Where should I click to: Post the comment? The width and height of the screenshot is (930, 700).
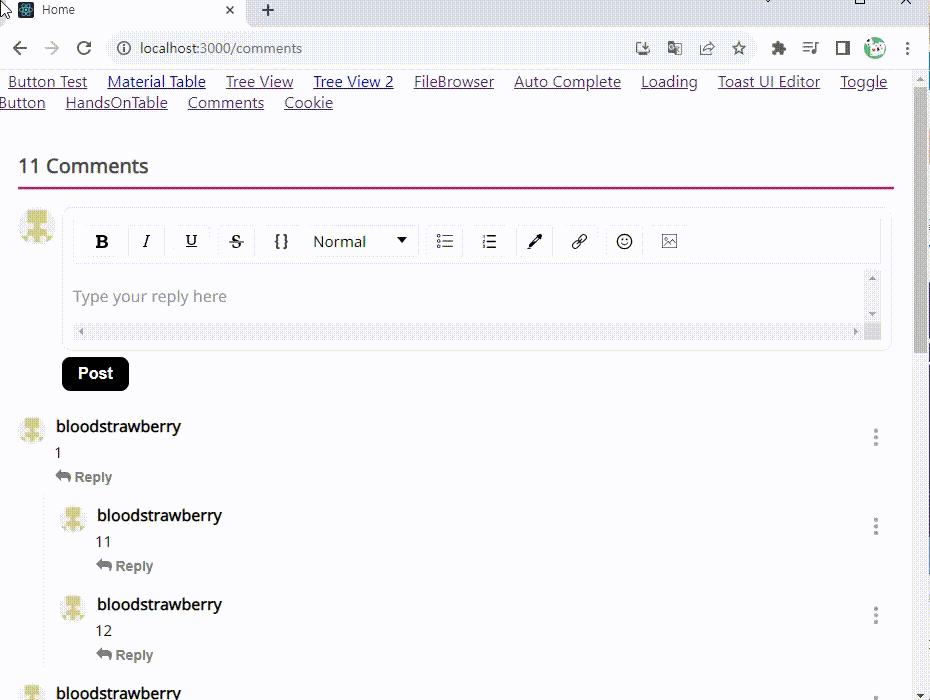[95, 374]
